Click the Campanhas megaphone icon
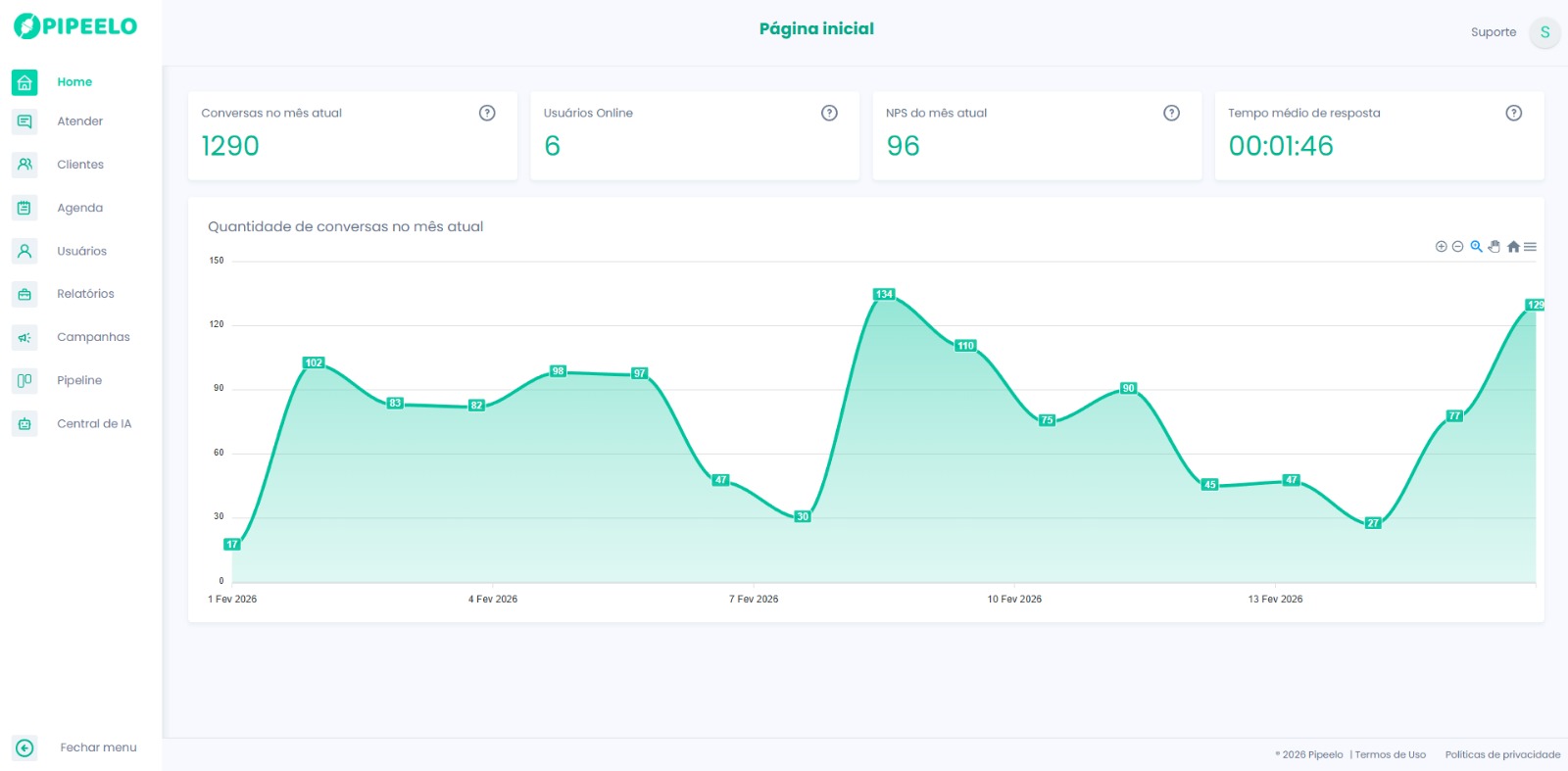 tap(24, 337)
